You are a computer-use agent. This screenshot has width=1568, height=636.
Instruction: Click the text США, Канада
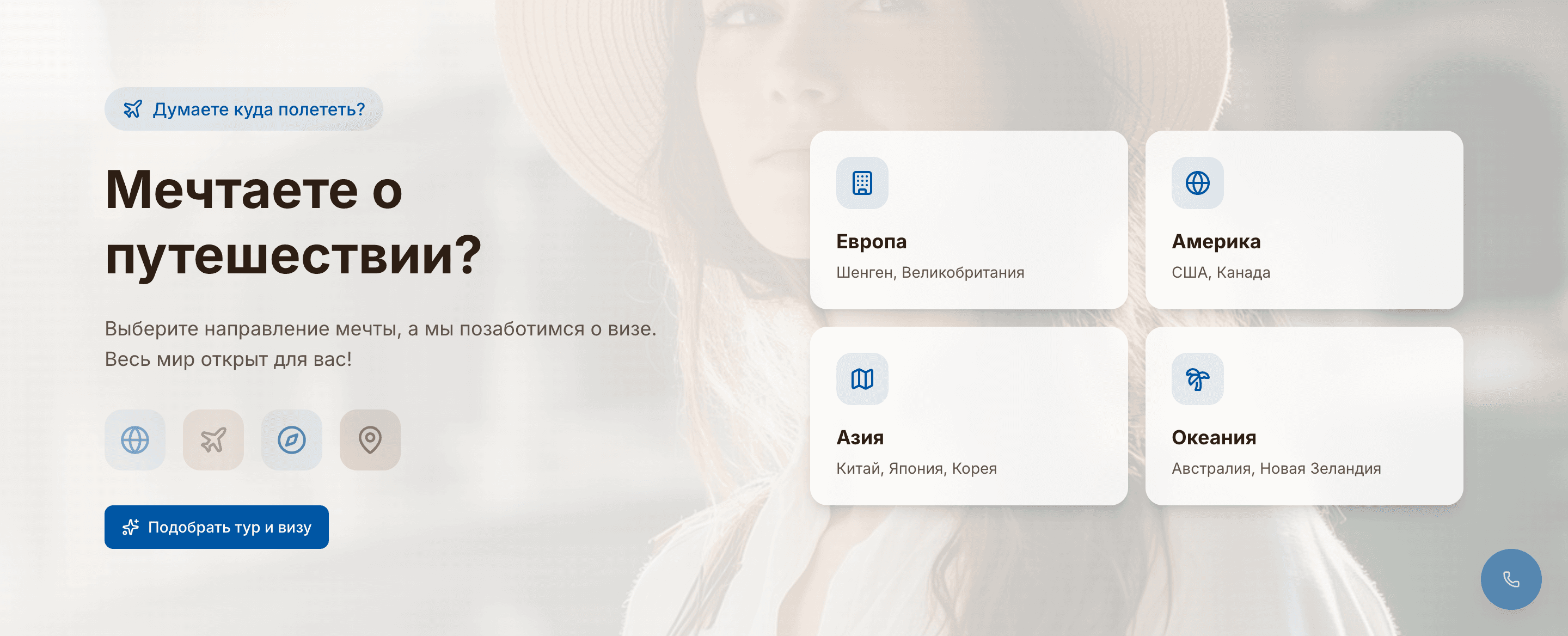[x=1221, y=273]
